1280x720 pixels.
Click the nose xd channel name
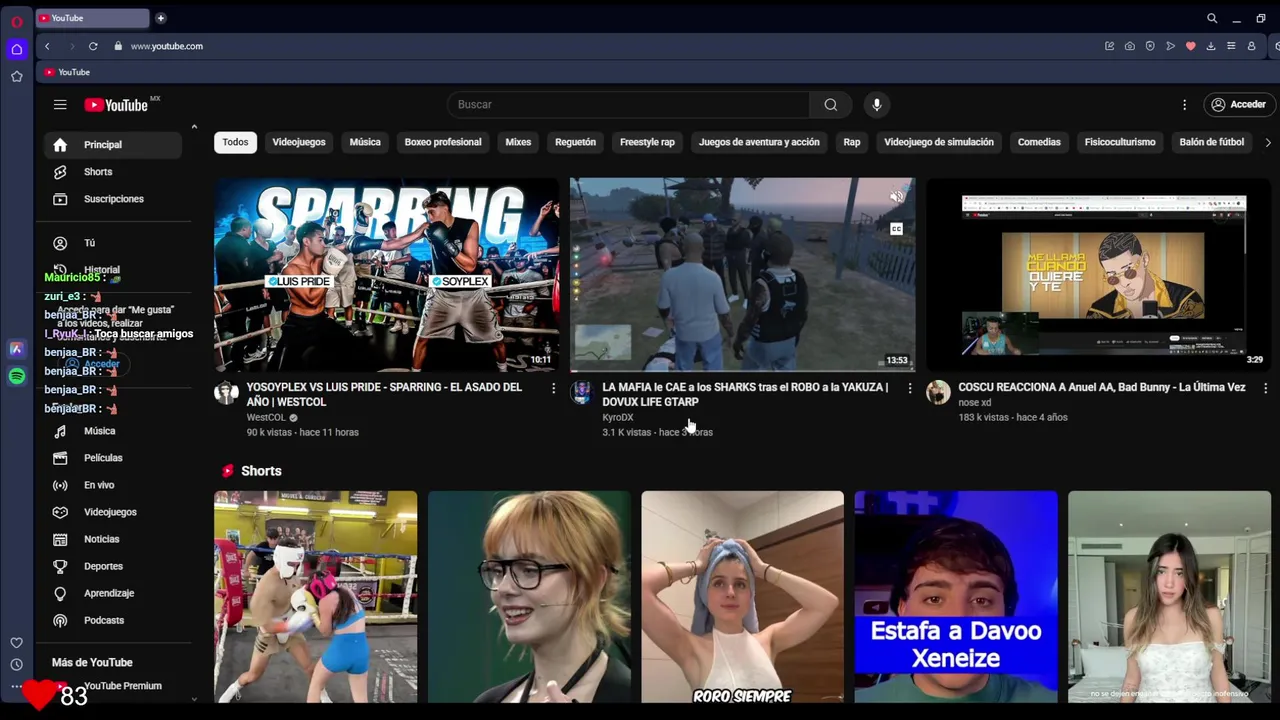[x=975, y=402]
